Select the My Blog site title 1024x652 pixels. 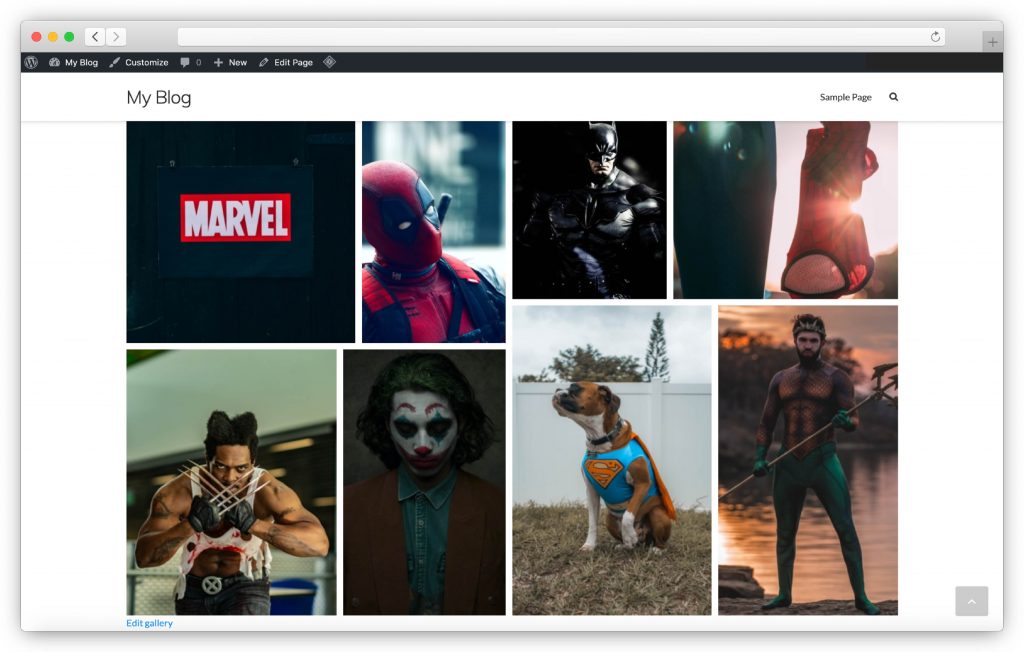point(157,97)
